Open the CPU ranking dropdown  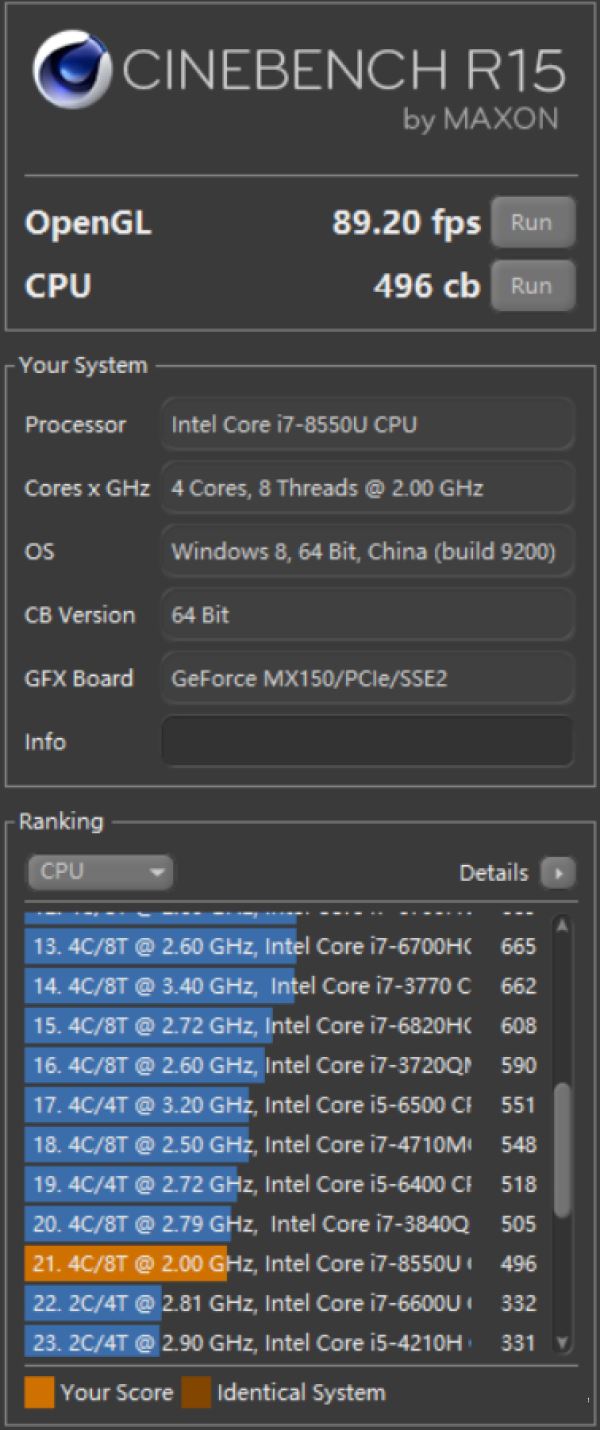click(100, 872)
